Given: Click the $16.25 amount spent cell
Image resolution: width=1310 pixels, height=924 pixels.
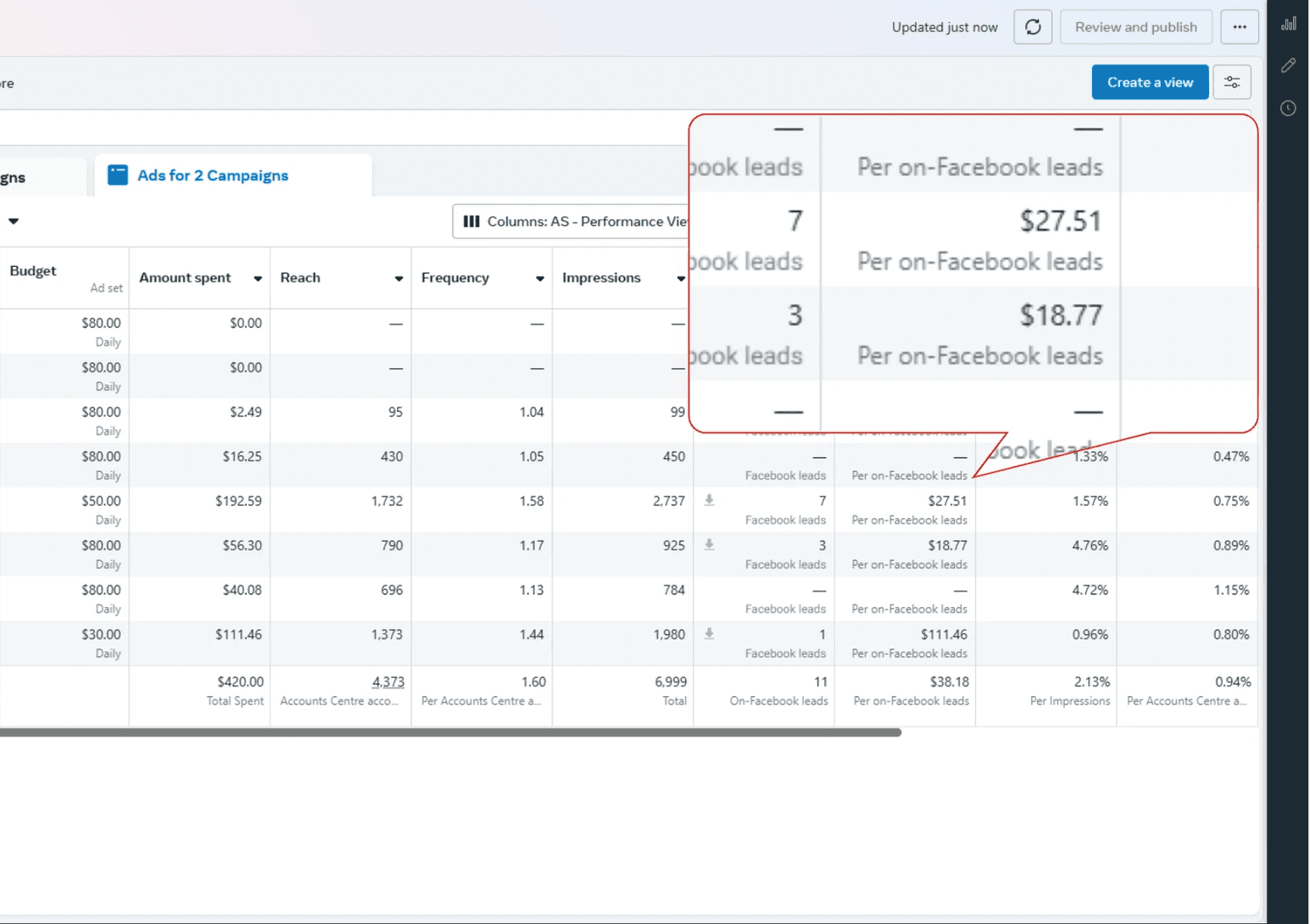Looking at the screenshot, I should pyautogui.click(x=200, y=465).
